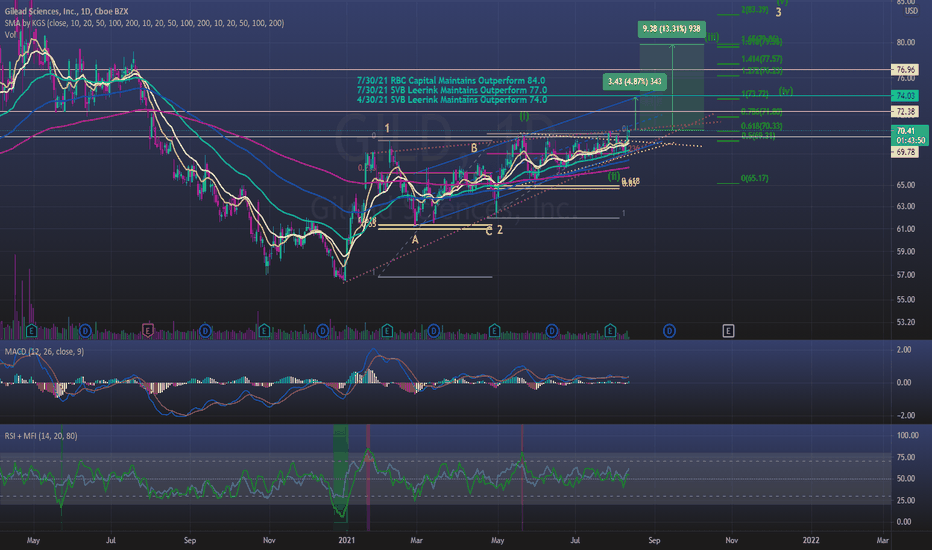932x550 pixels.
Task: Click the last earnings E marker under price bars
Action: point(610,331)
